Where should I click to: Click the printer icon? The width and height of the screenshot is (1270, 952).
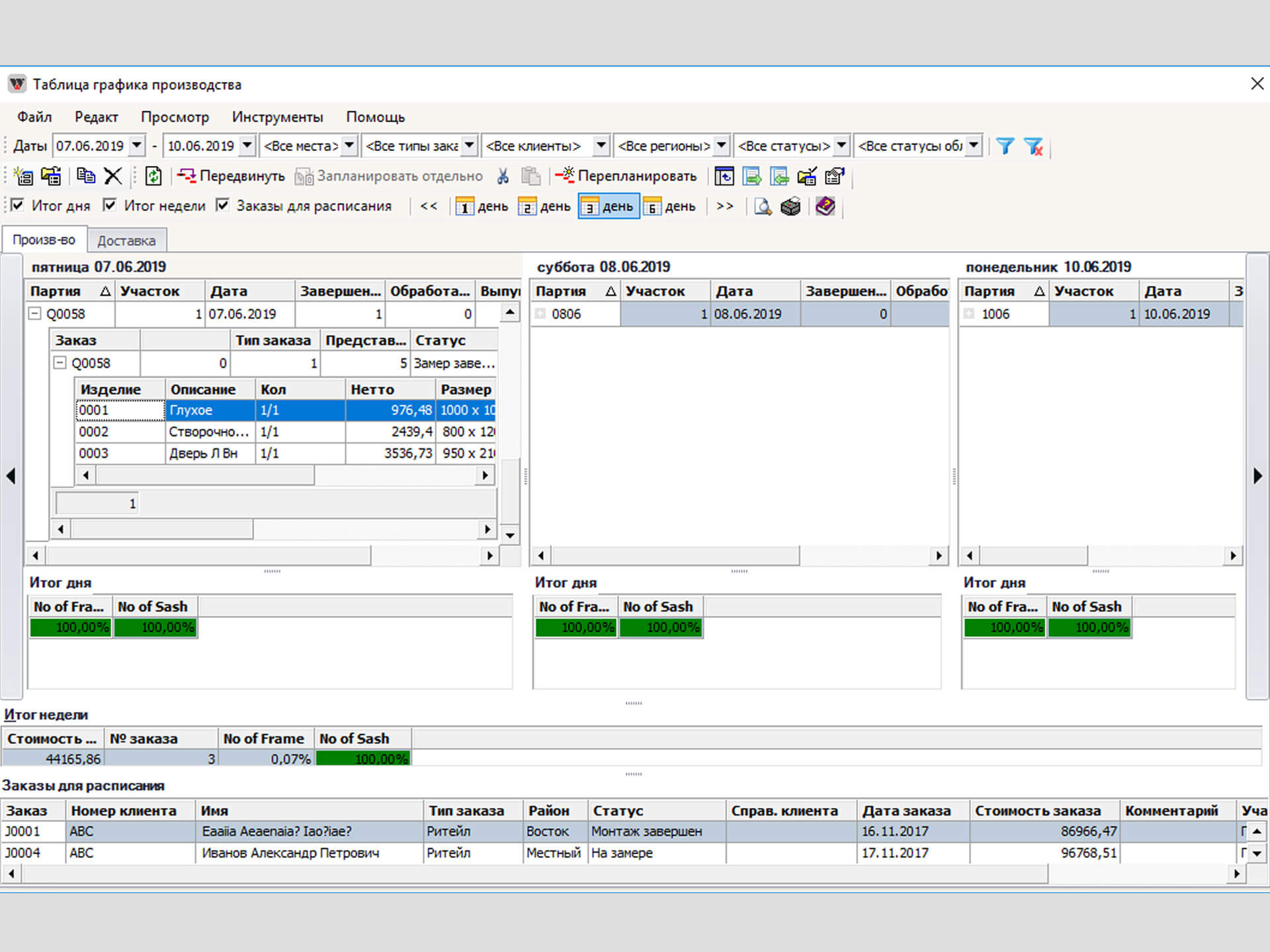tap(790, 207)
